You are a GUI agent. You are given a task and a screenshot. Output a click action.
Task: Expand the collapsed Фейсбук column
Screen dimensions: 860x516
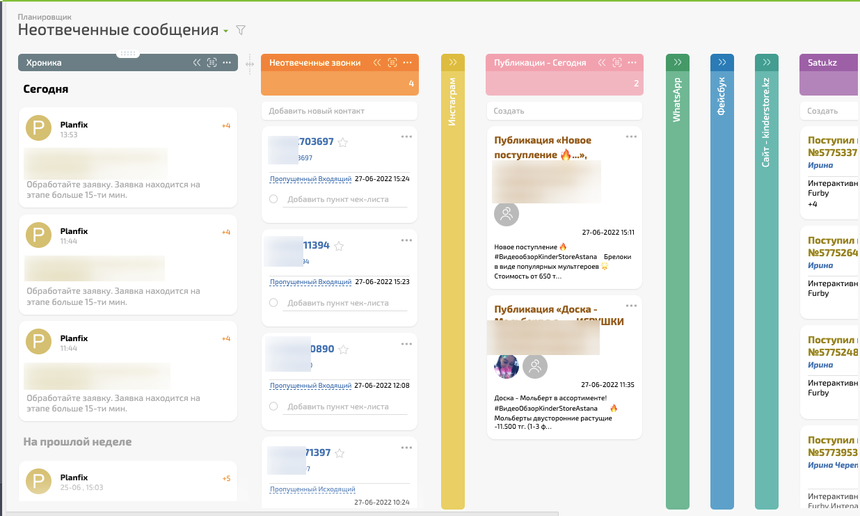tap(722, 62)
